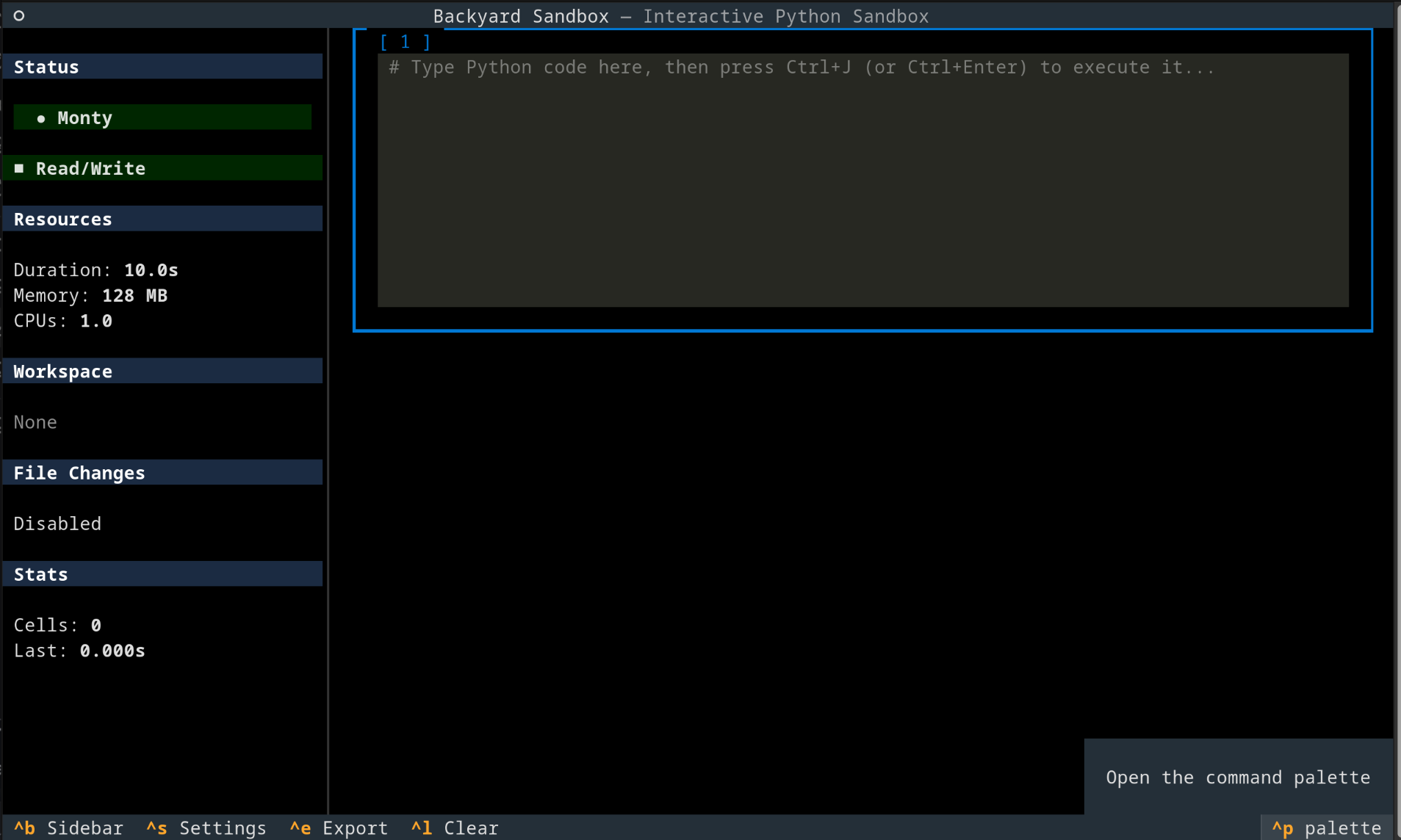This screenshot has width=1401, height=840.
Task: Click the Duration: 10.0s value
Action: (x=96, y=270)
